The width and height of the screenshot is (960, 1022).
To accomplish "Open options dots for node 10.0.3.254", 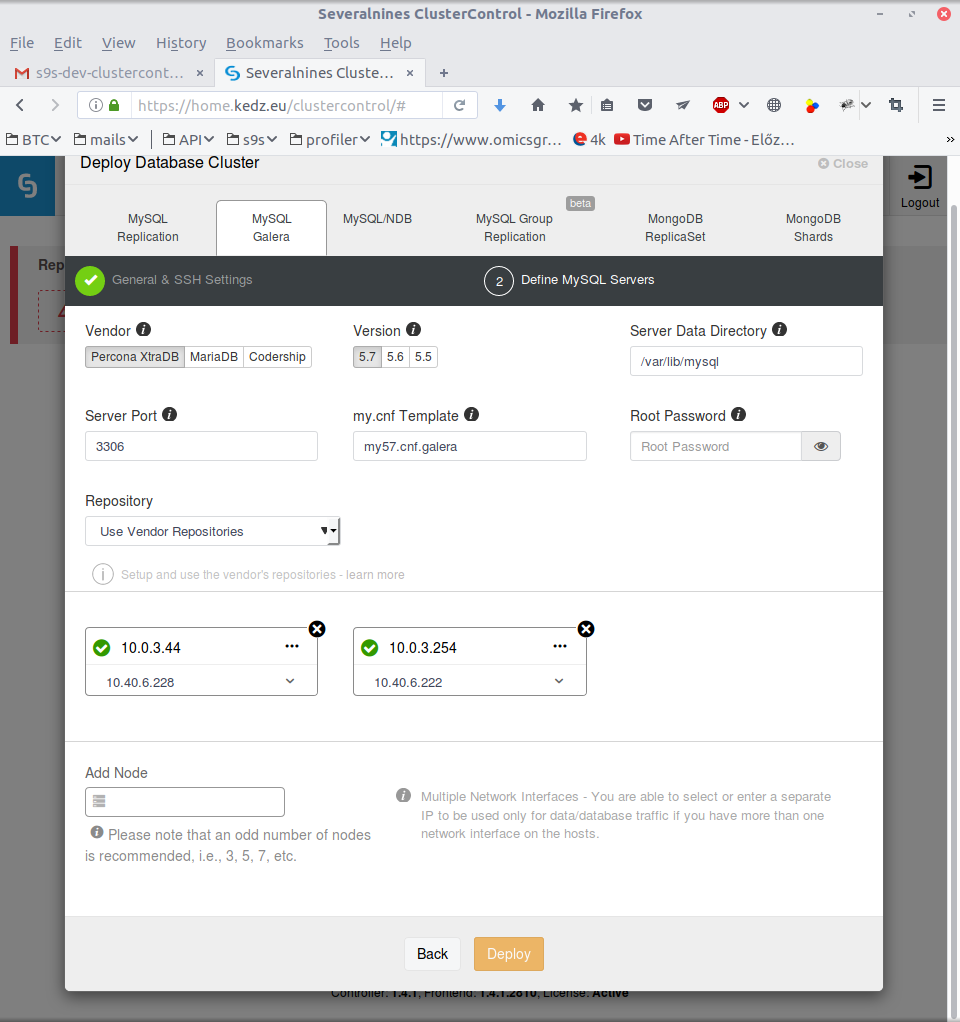I will coord(560,646).
